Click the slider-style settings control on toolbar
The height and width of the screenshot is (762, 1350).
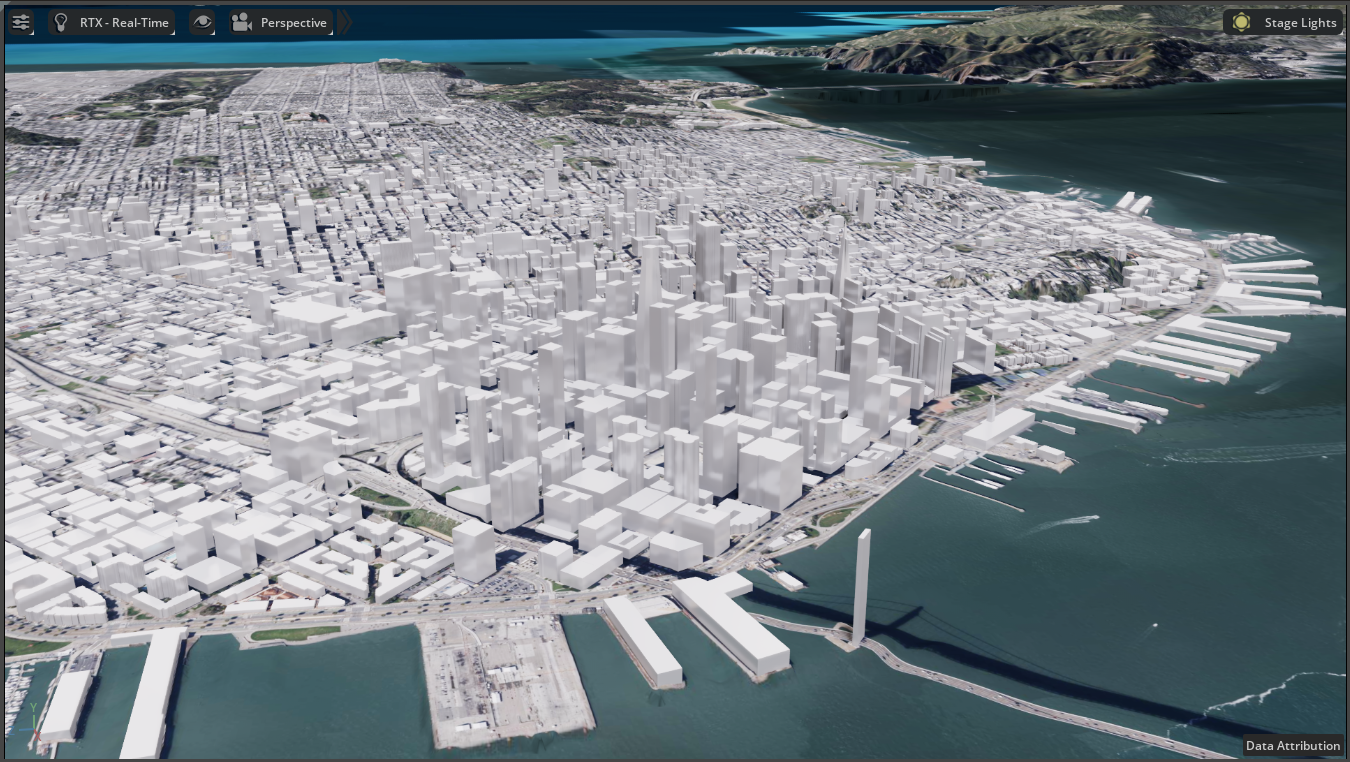pyautogui.click(x=21, y=22)
